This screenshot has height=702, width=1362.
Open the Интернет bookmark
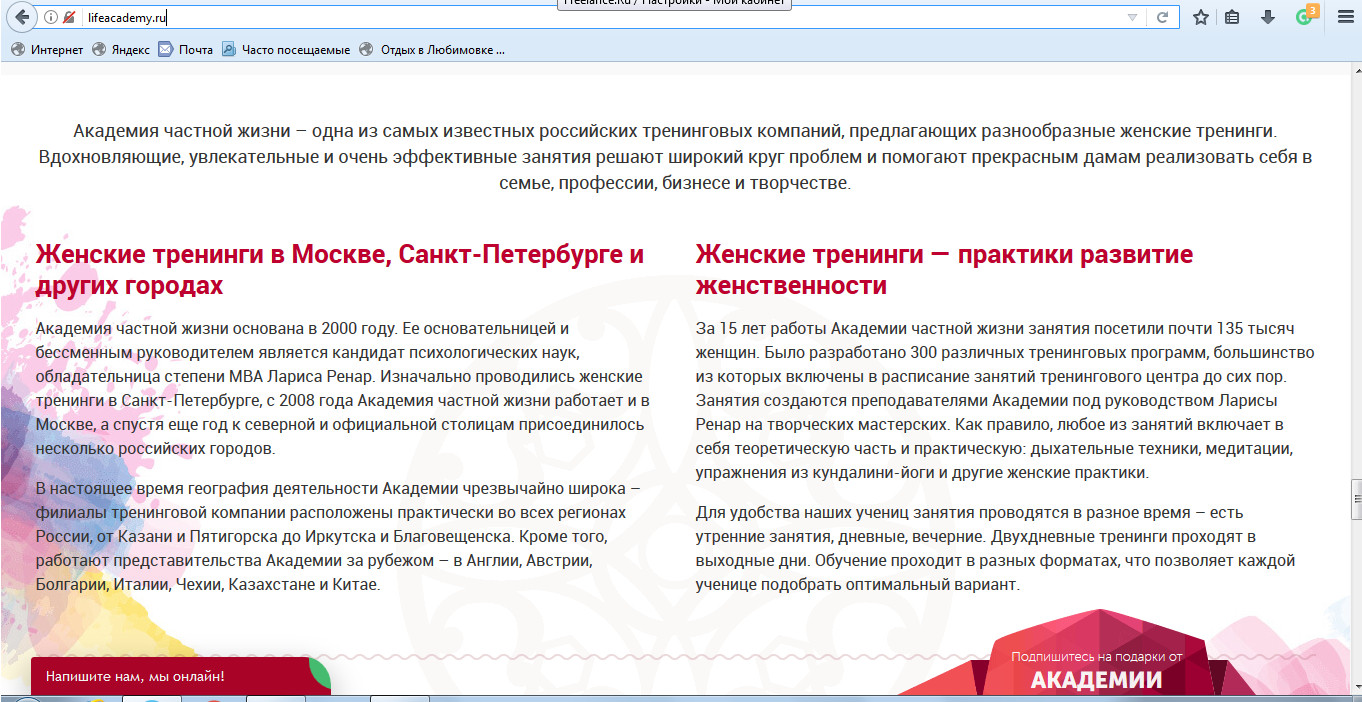point(47,49)
